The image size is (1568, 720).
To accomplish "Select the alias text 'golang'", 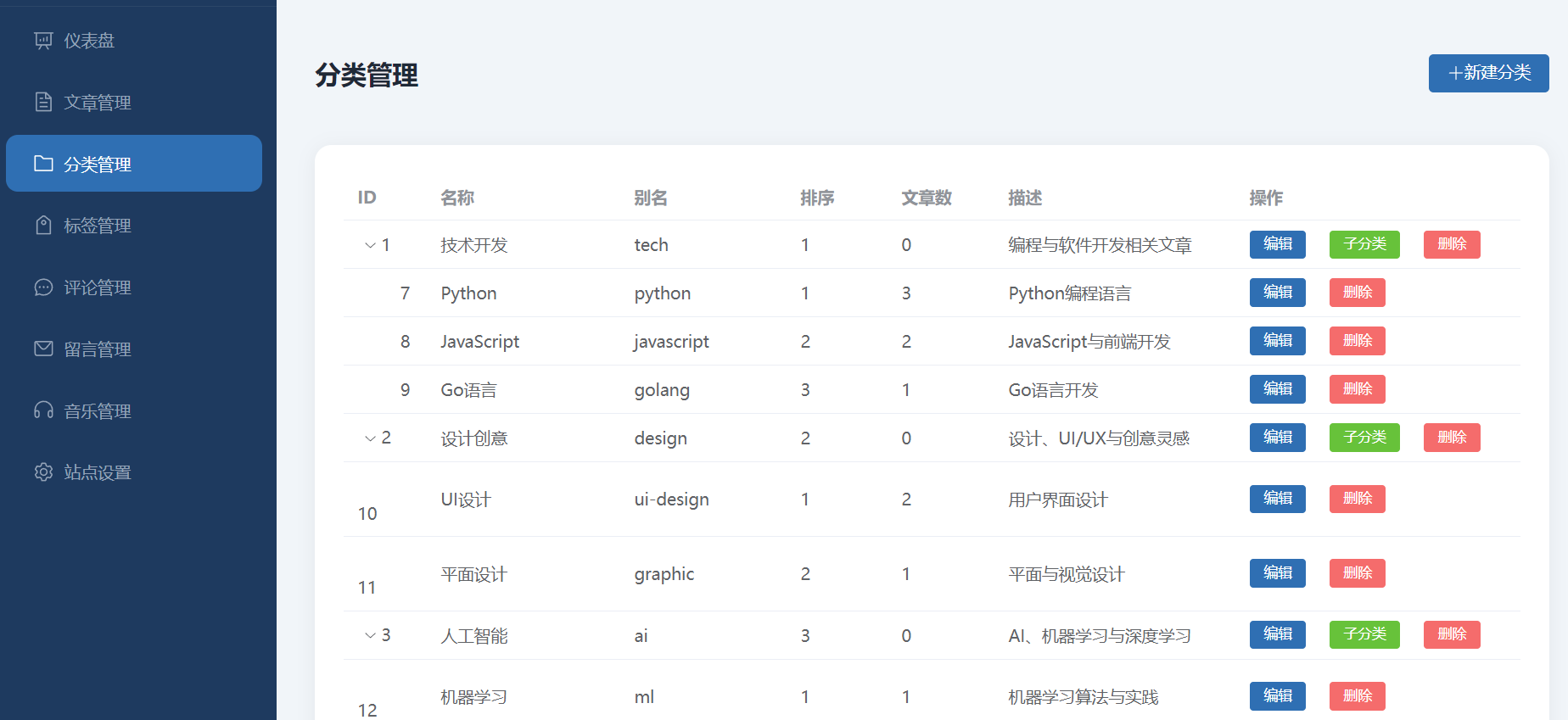I will tap(662, 390).
